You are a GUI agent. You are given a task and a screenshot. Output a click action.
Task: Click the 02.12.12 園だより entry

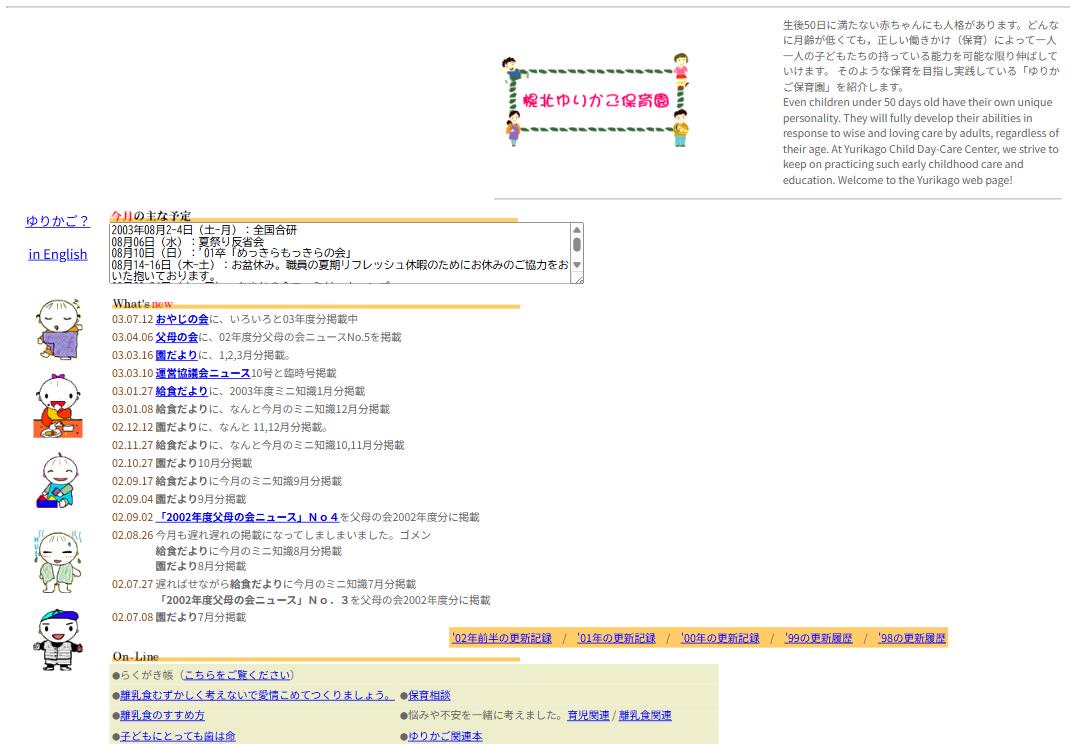click(x=220, y=427)
